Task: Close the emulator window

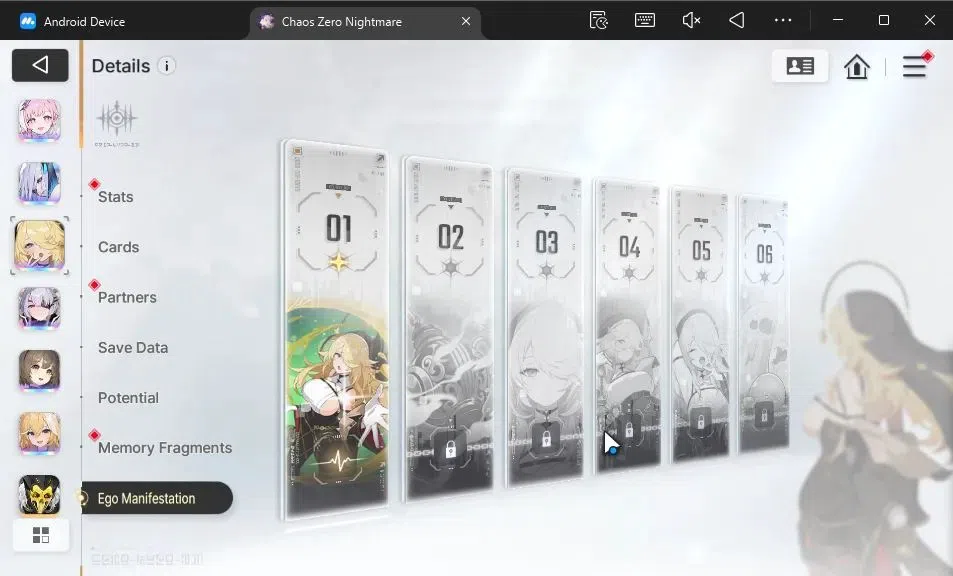Action: click(x=929, y=20)
